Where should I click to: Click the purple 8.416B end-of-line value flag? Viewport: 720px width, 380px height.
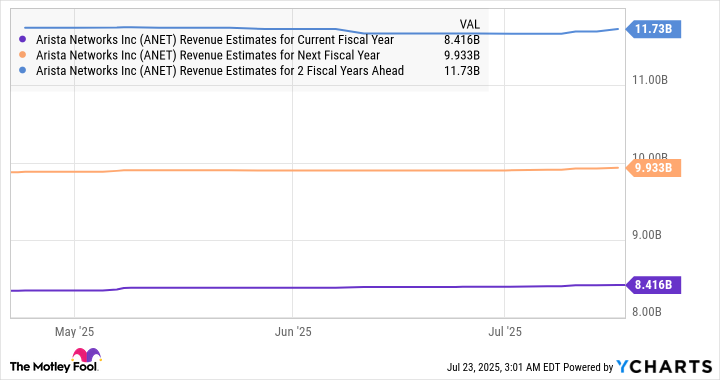click(x=653, y=285)
